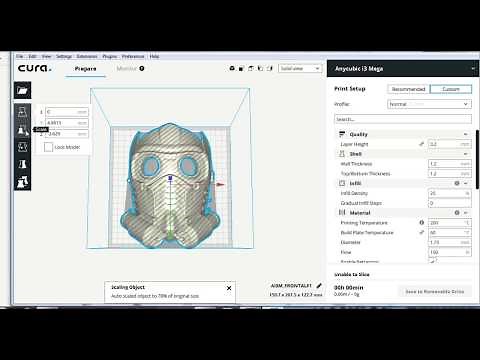The width and height of the screenshot is (480, 360).
Task: Open the Edit menu
Action: pyautogui.click(x=32, y=56)
